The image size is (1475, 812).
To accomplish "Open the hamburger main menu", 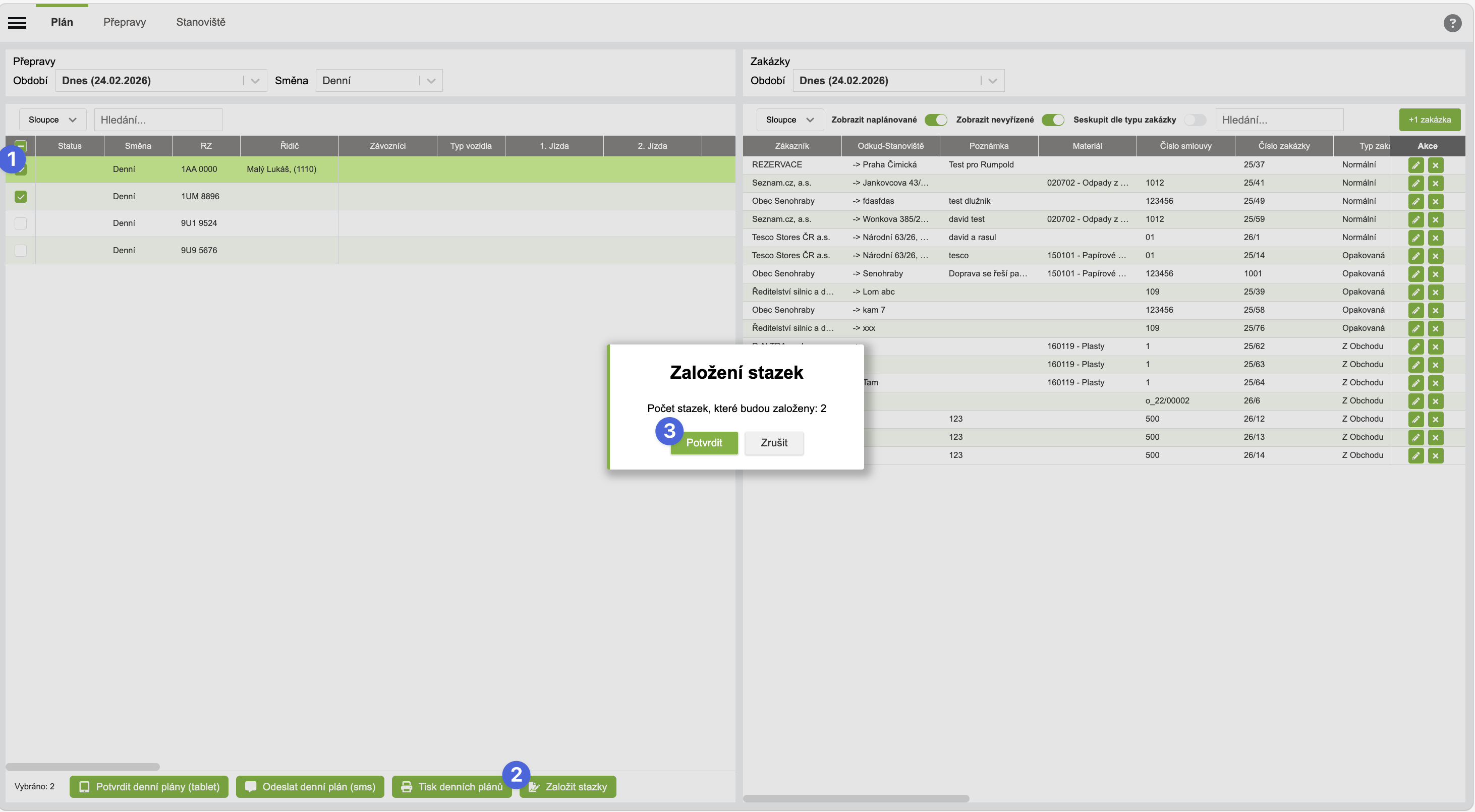I will click(17, 22).
